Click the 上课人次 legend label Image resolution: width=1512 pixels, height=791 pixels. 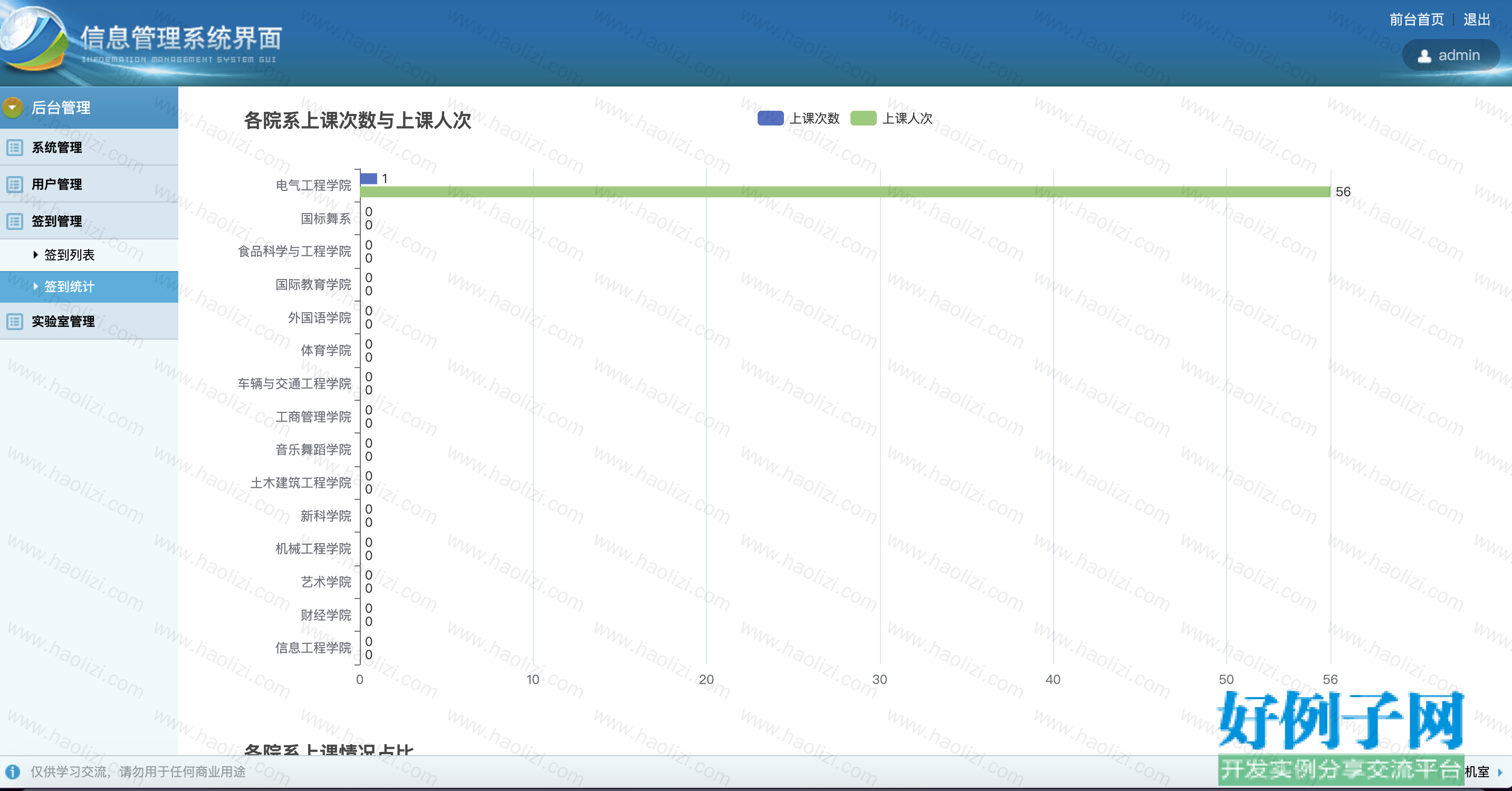[907, 118]
